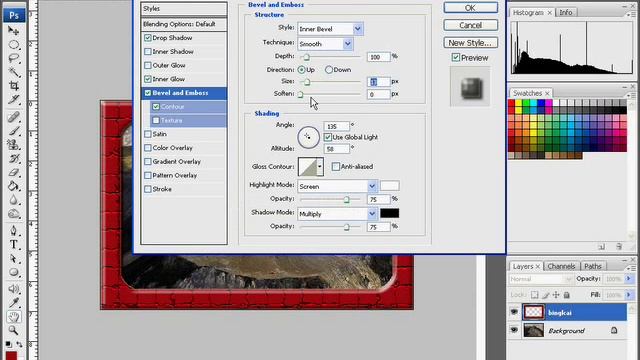Enable the Inner Shadow checkbox
This screenshot has width=640, height=360.
click(x=148, y=51)
